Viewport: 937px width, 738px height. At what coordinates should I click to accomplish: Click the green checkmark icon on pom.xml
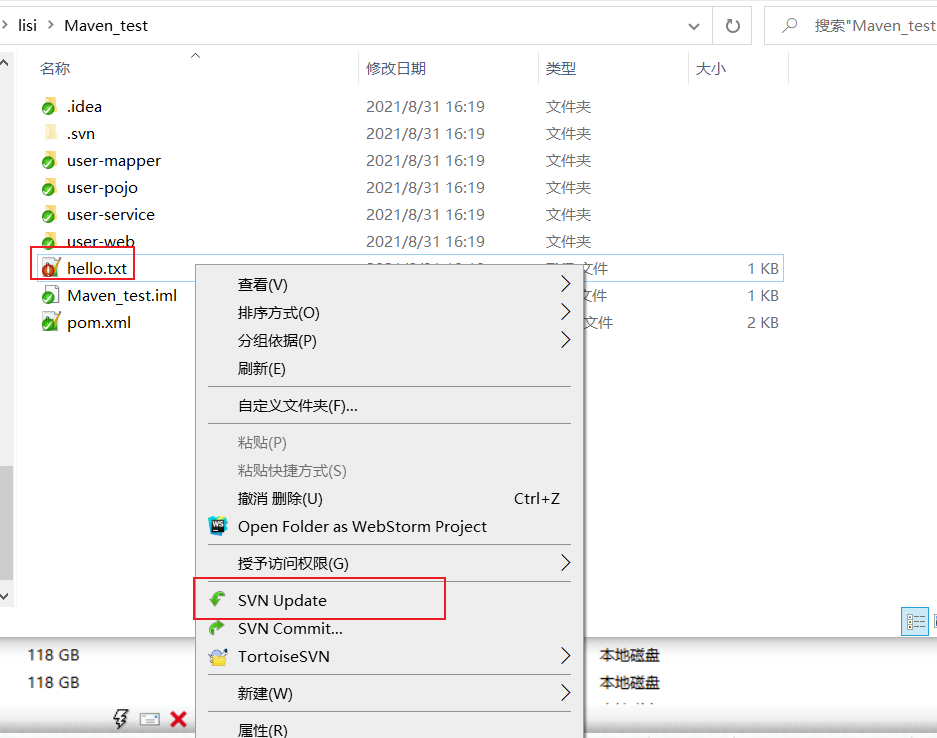[46, 321]
